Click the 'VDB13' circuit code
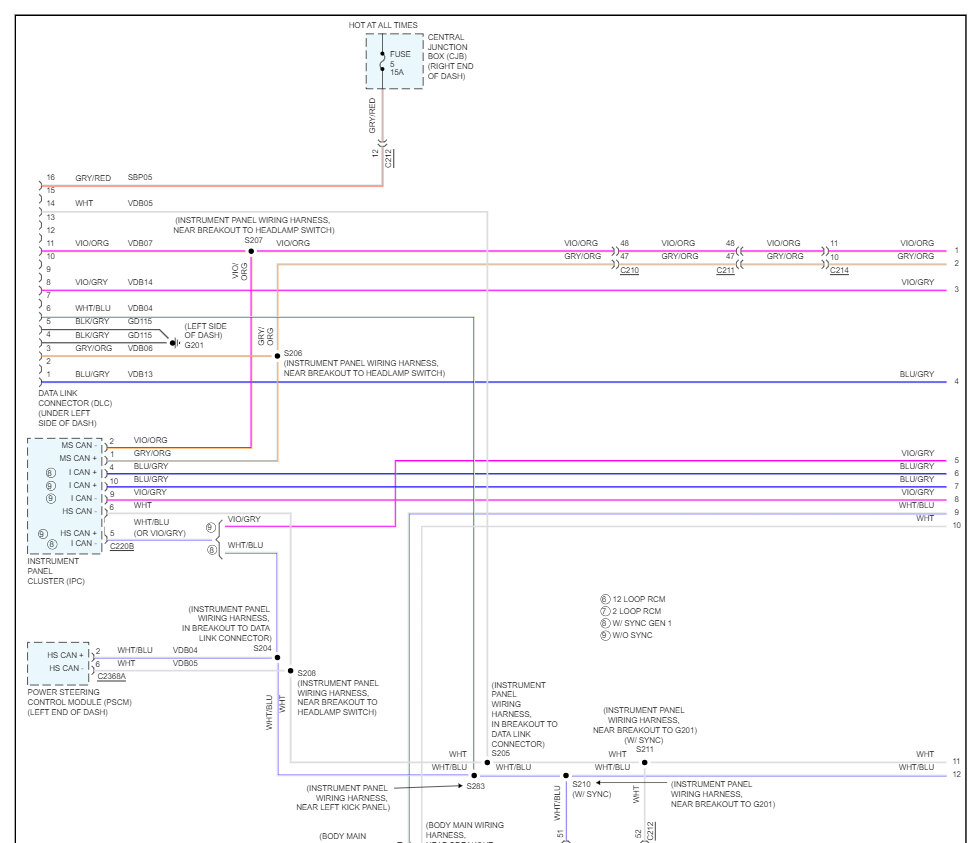Image resolution: width=971 pixels, height=843 pixels. coord(140,374)
